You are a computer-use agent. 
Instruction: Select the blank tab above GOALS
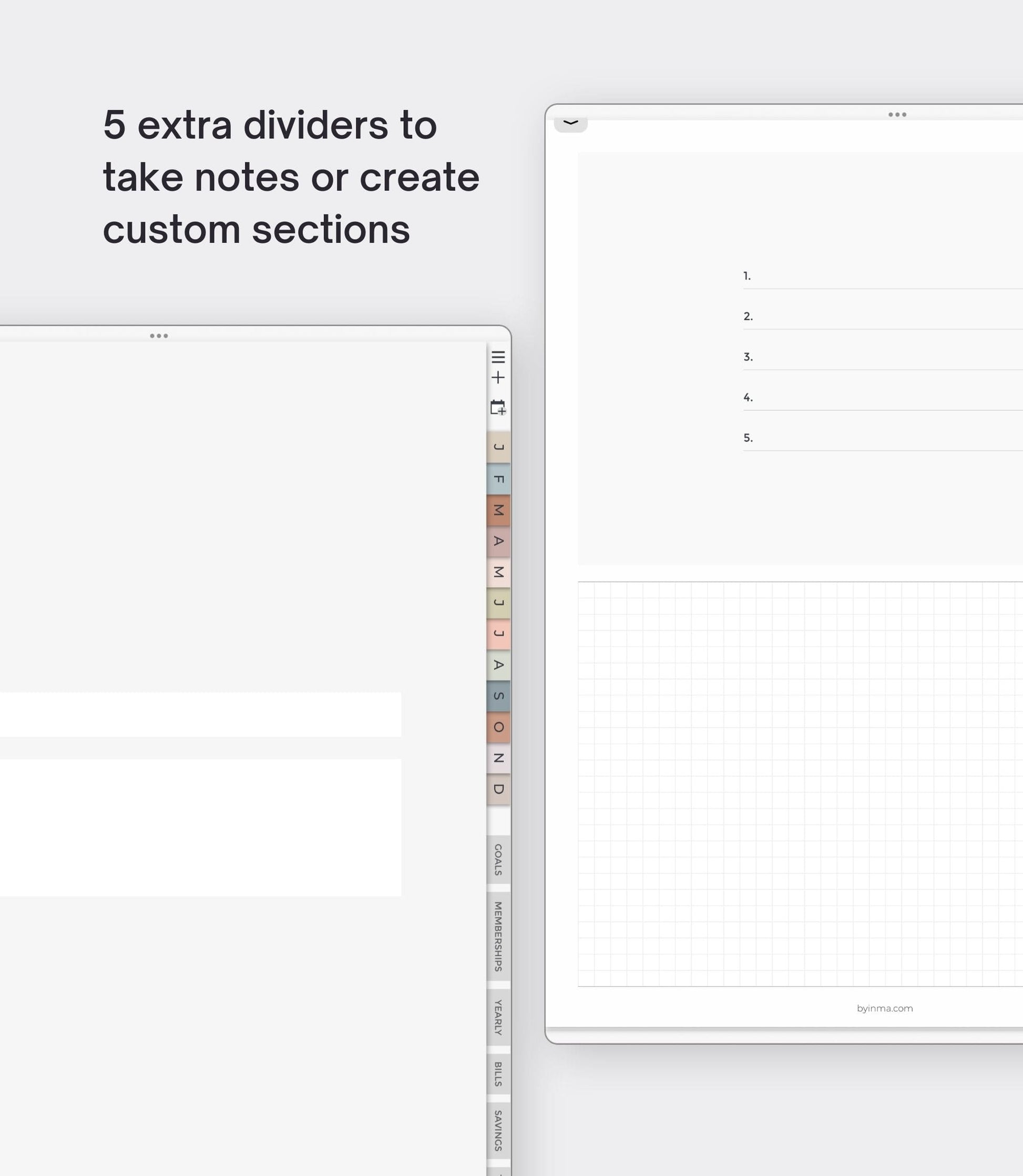click(x=498, y=820)
